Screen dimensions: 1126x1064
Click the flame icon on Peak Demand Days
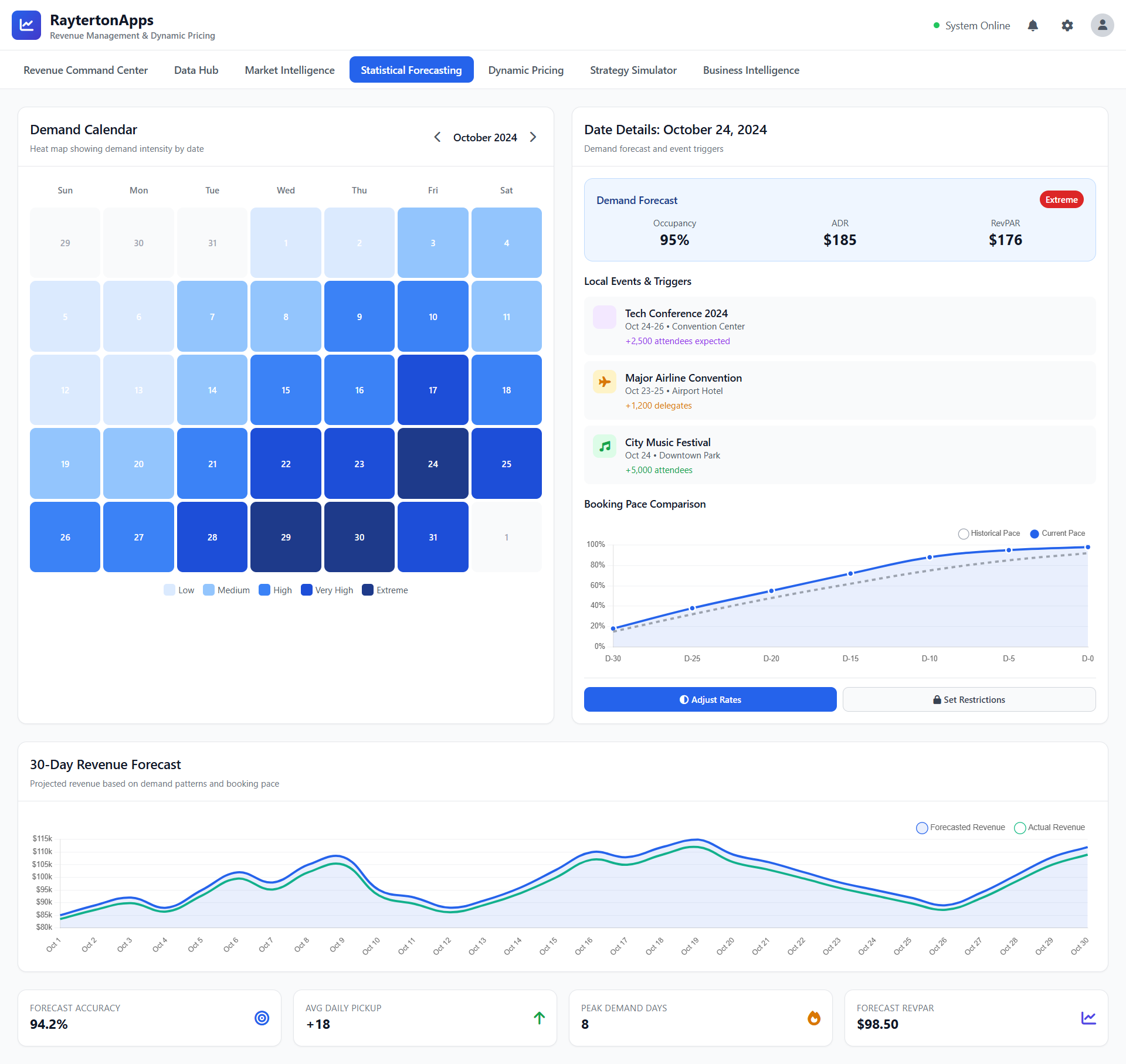coord(813,1018)
